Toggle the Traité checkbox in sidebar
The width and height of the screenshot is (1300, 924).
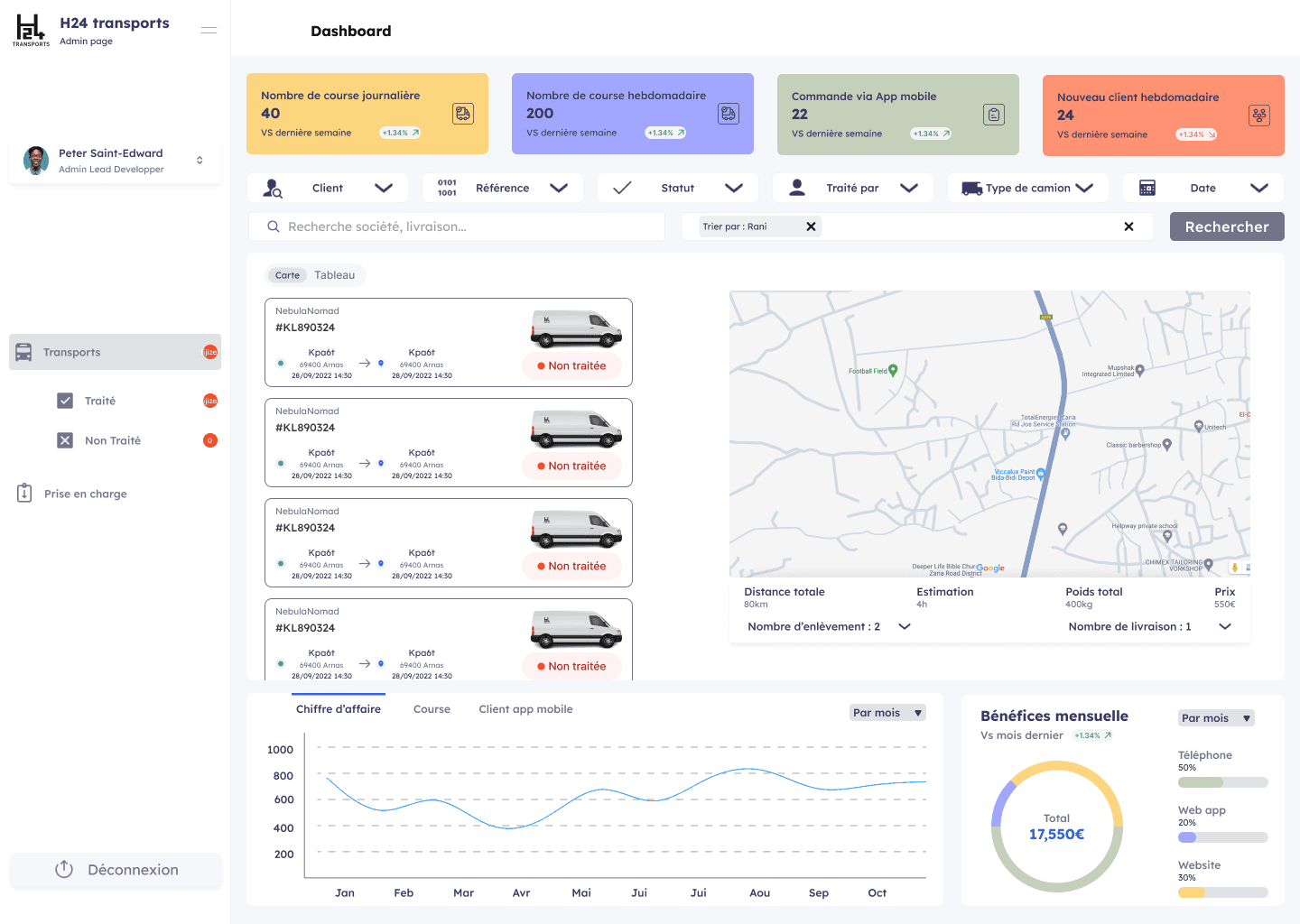point(65,401)
